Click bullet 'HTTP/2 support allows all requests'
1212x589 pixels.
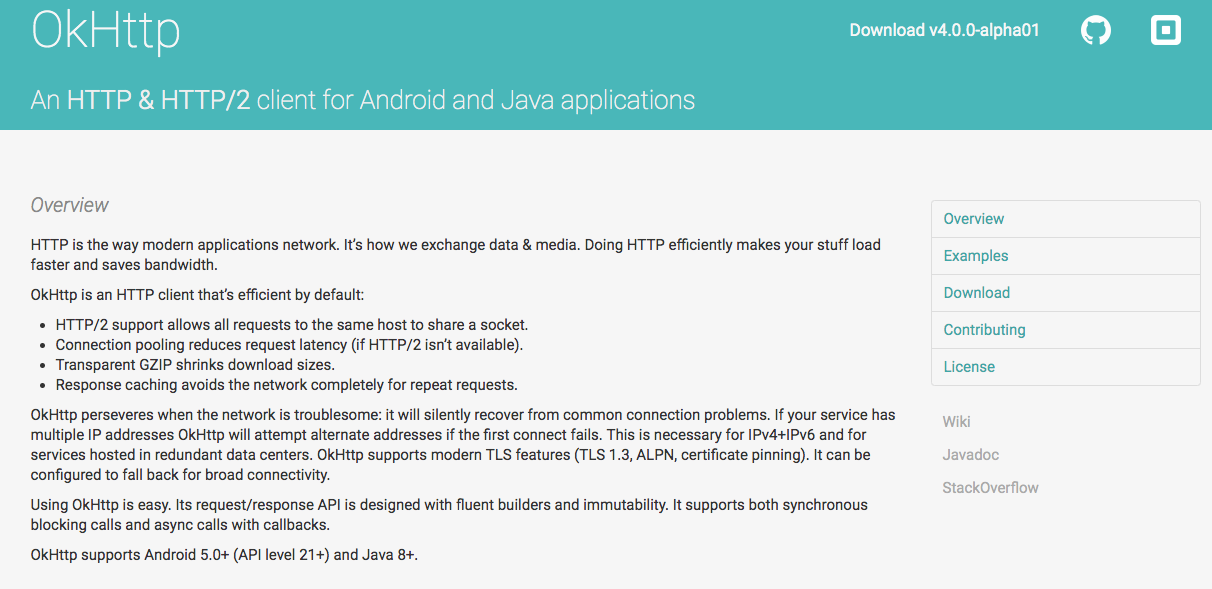point(292,325)
